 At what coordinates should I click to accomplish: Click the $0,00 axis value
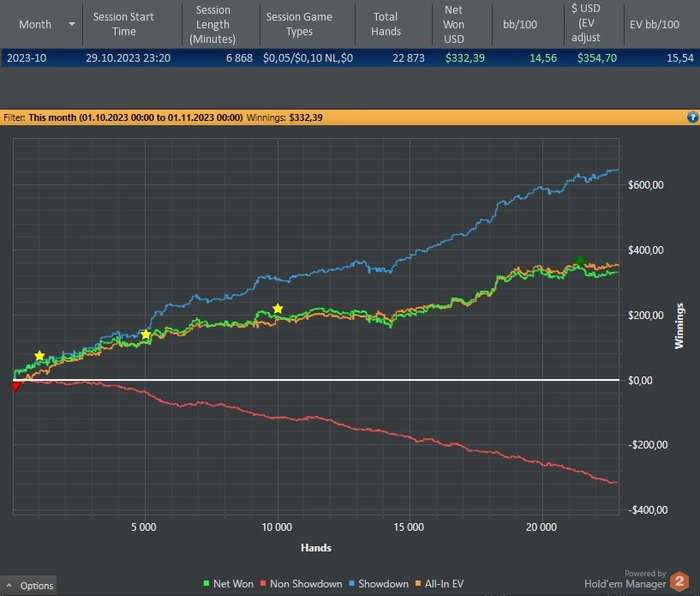coord(640,380)
